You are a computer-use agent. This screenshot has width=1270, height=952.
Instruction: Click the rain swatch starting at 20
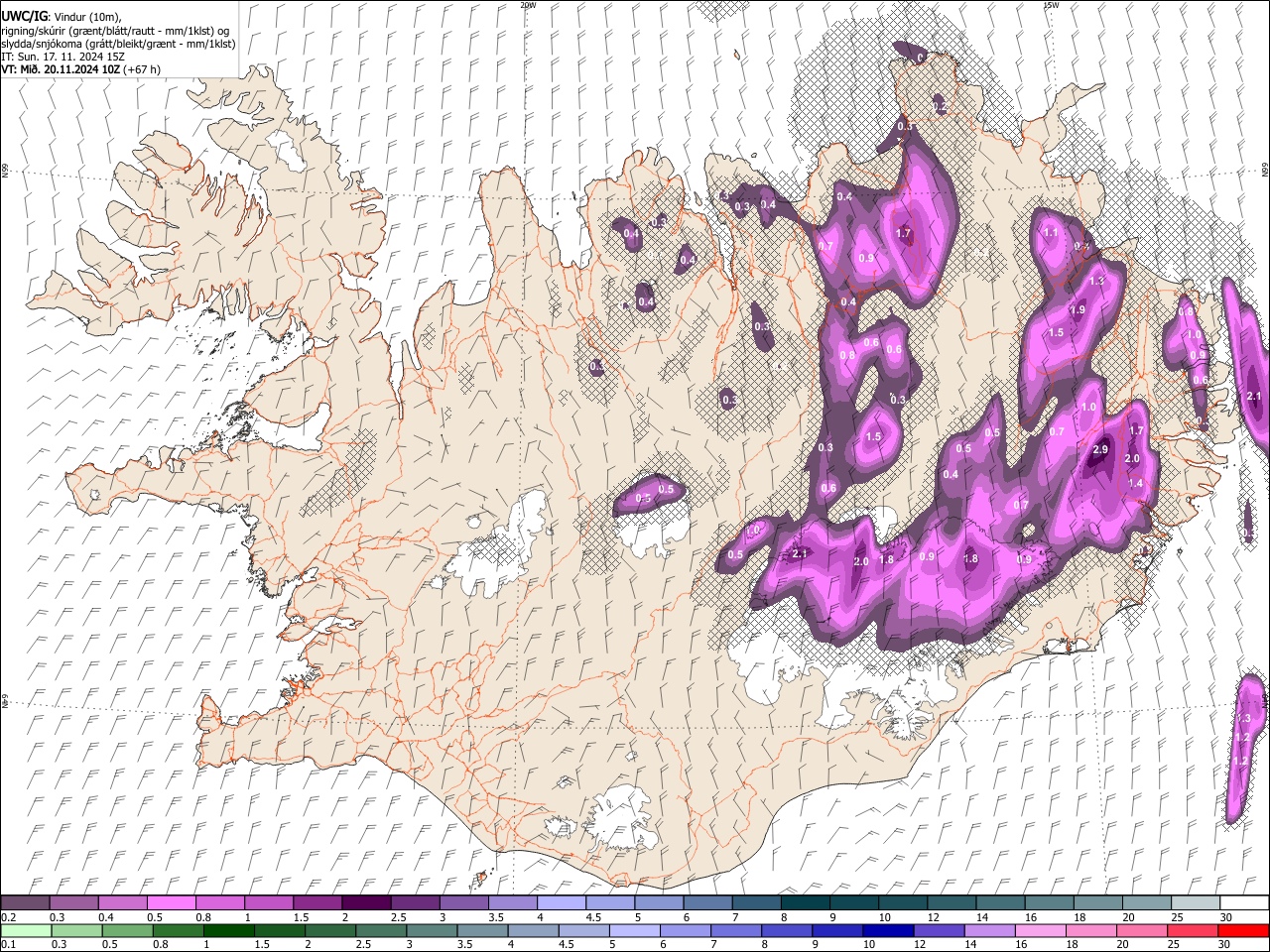coord(1142,930)
